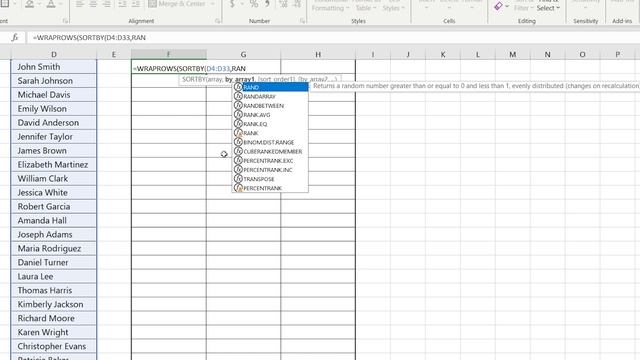Choose BINOM.DIST.RANGE from suggestions
Viewport: 640px width, 360px height.
[270, 142]
